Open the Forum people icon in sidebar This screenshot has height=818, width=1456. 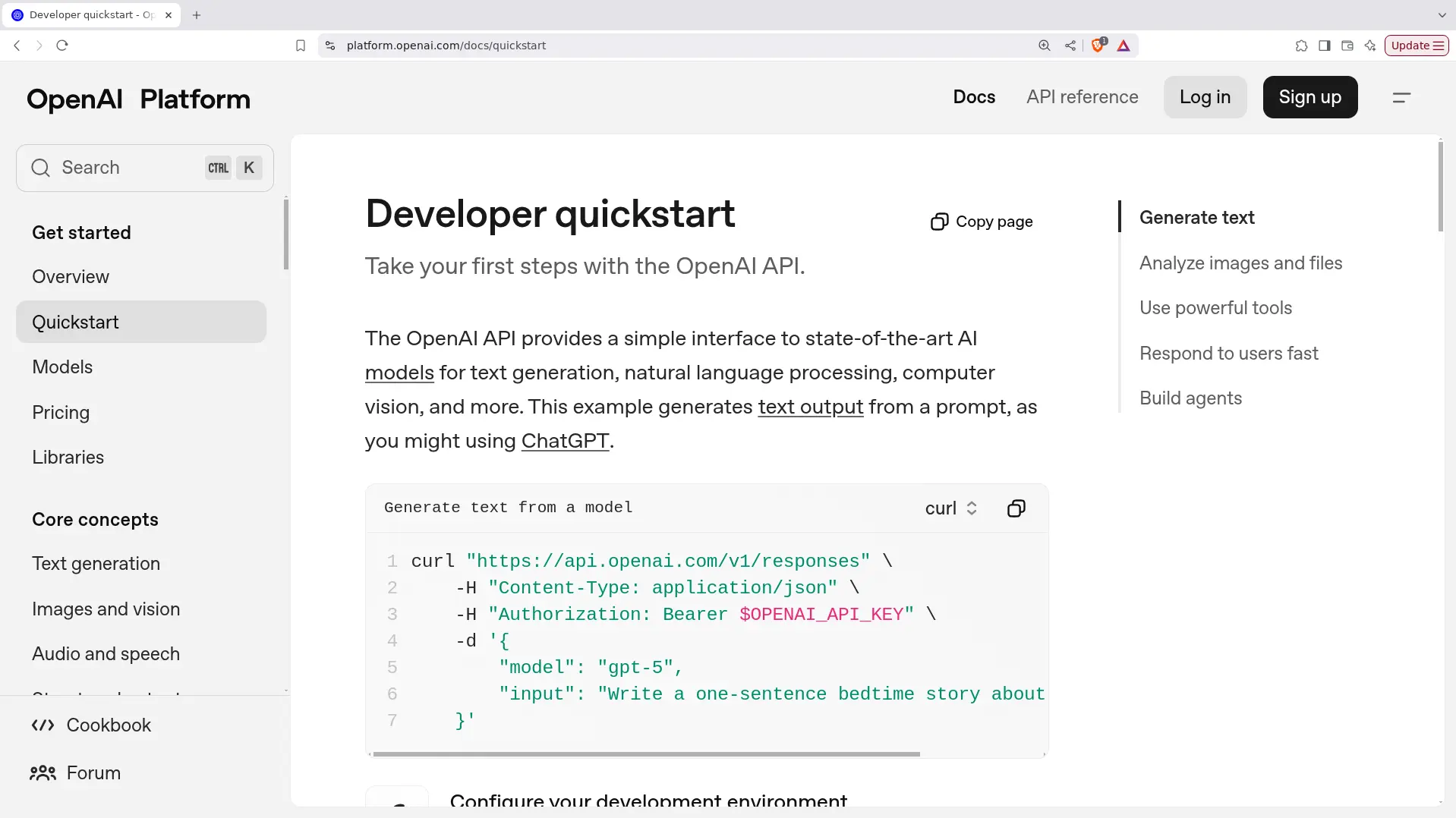click(43, 772)
